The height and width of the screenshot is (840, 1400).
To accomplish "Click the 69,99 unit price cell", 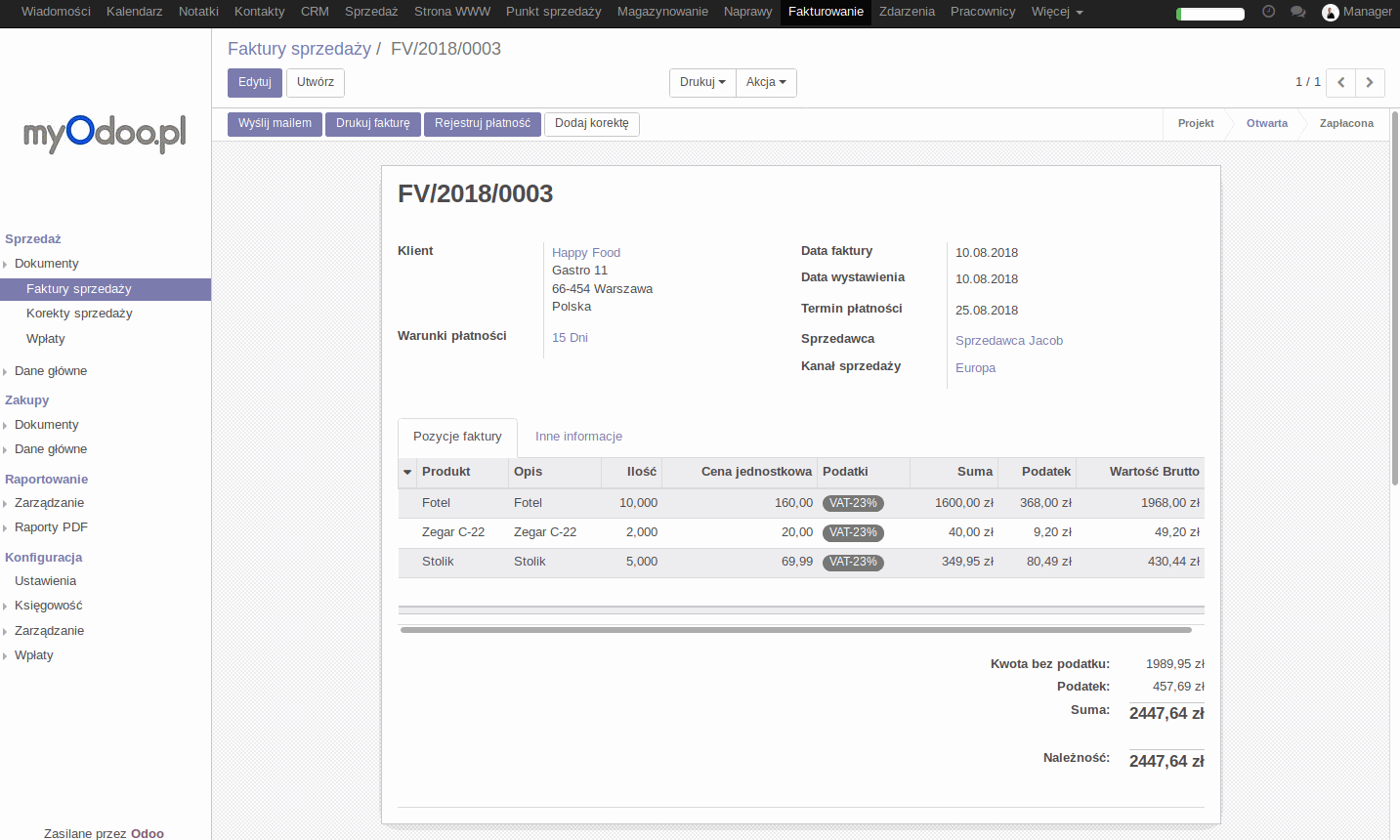I will point(797,562).
